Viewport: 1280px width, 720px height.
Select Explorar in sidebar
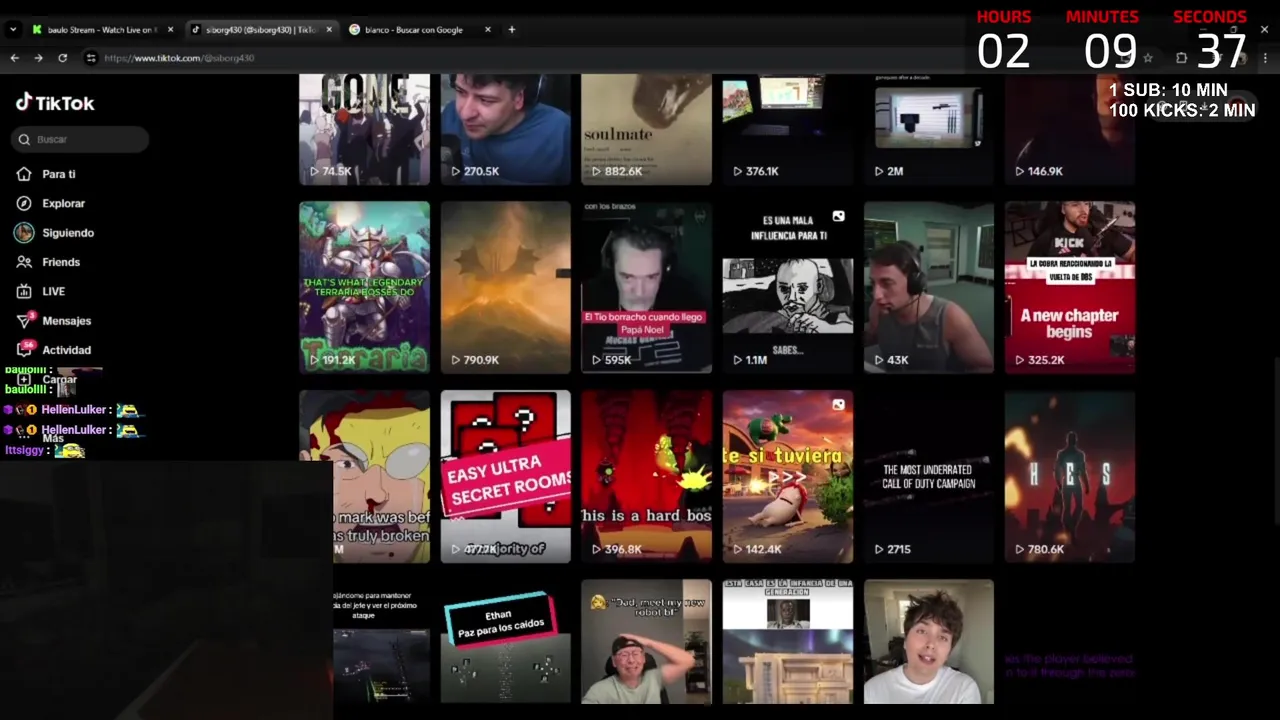point(63,203)
